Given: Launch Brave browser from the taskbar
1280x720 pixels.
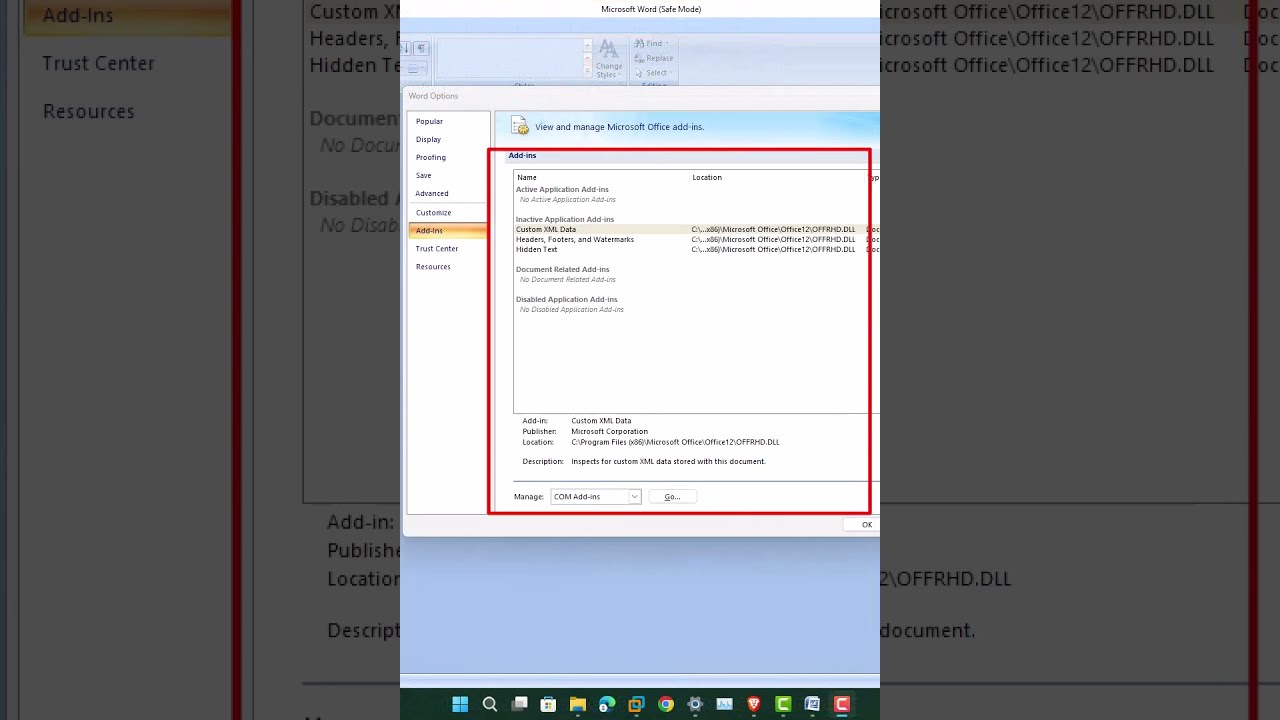Looking at the screenshot, I should (754, 704).
